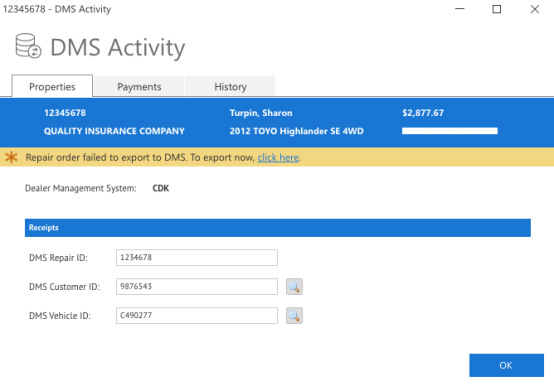Click the CDK dealer management system value
This screenshot has width=554, height=391.
tap(161, 188)
